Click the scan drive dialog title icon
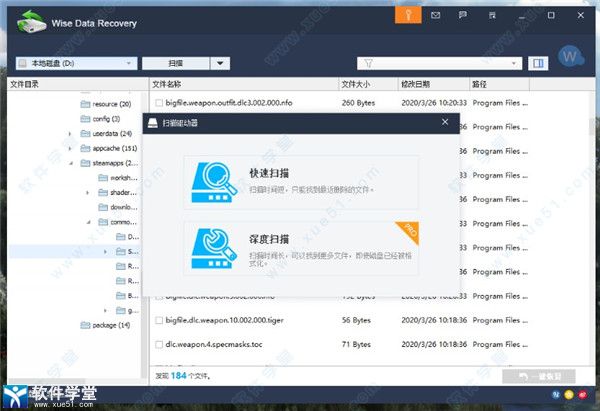The image size is (600, 411). coord(153,123)
